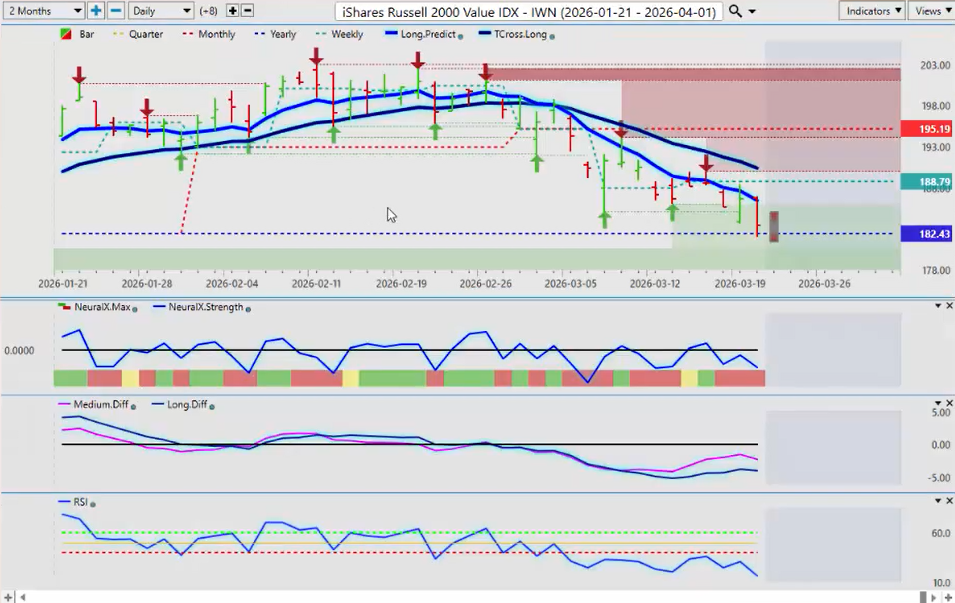The height and width of the screenshot is (603, 955).
Task: Open the Indicators menu
Action: 873,11
